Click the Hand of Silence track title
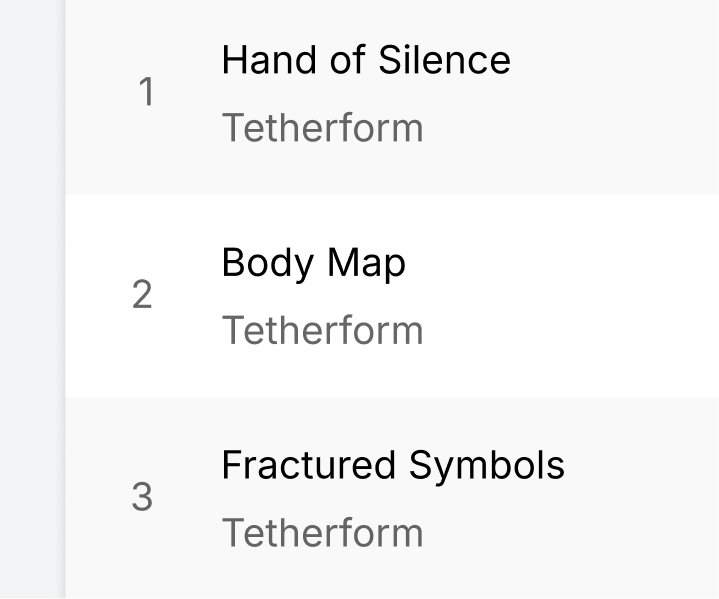Viewport: 719px width, 599px height. pyautogui.click(x=366, y=60)
